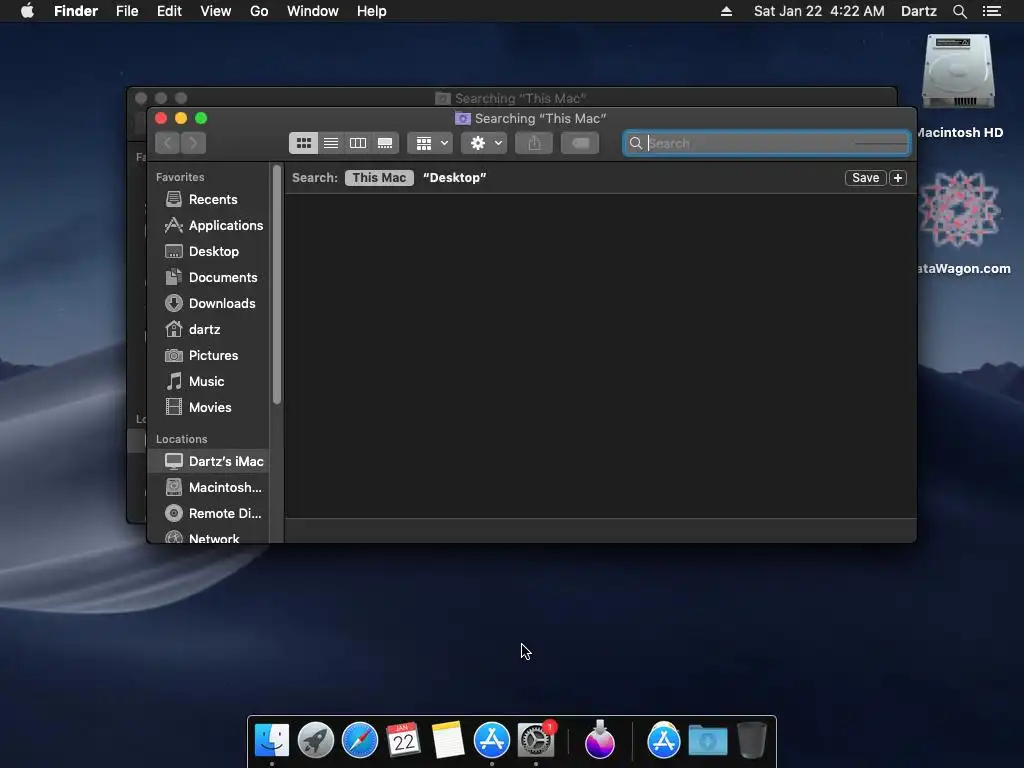
Task: Open Desktop in the sidebar
Action: tap(209, 251)
